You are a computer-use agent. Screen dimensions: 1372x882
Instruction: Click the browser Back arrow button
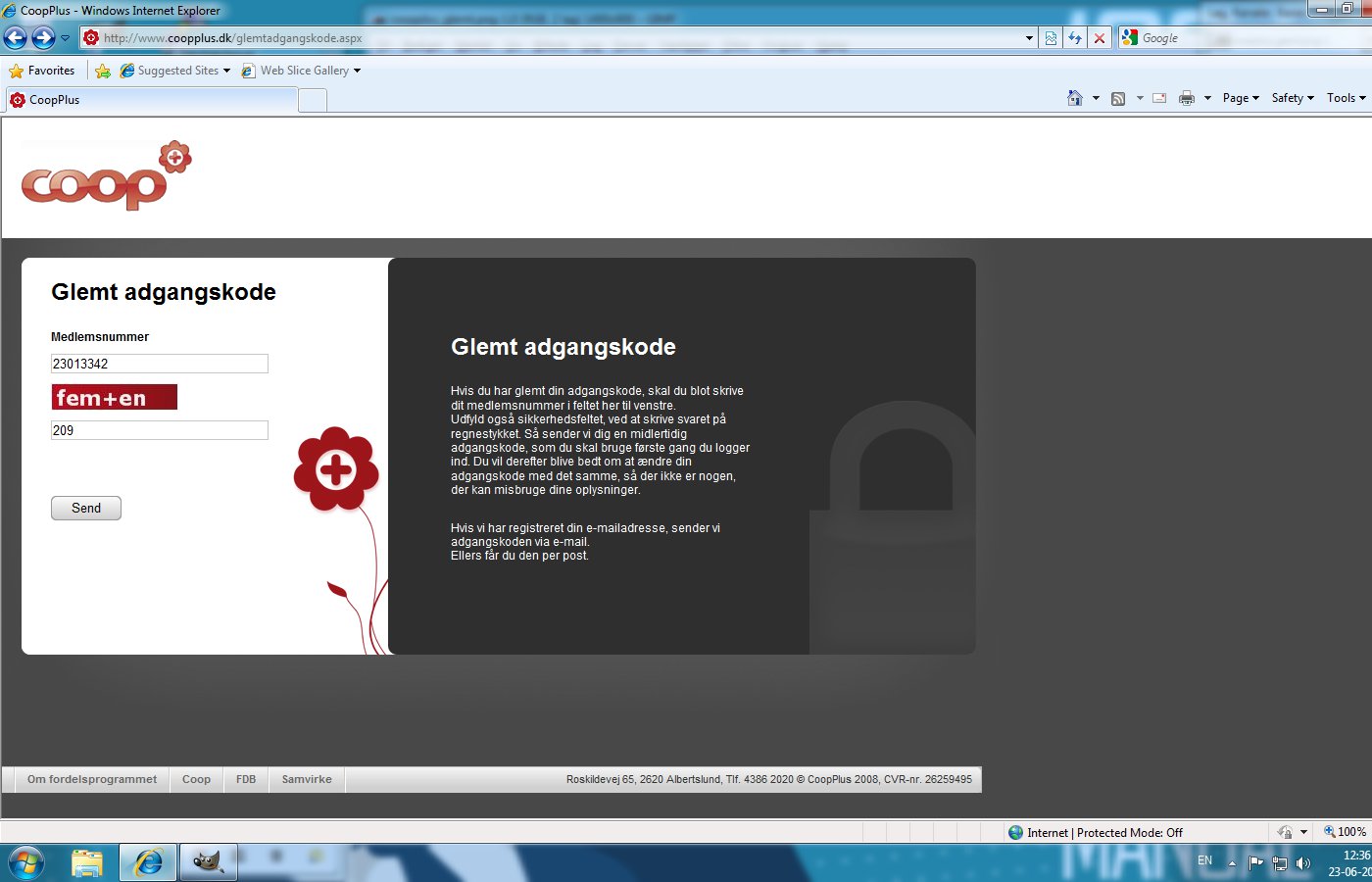pos(16,38)
